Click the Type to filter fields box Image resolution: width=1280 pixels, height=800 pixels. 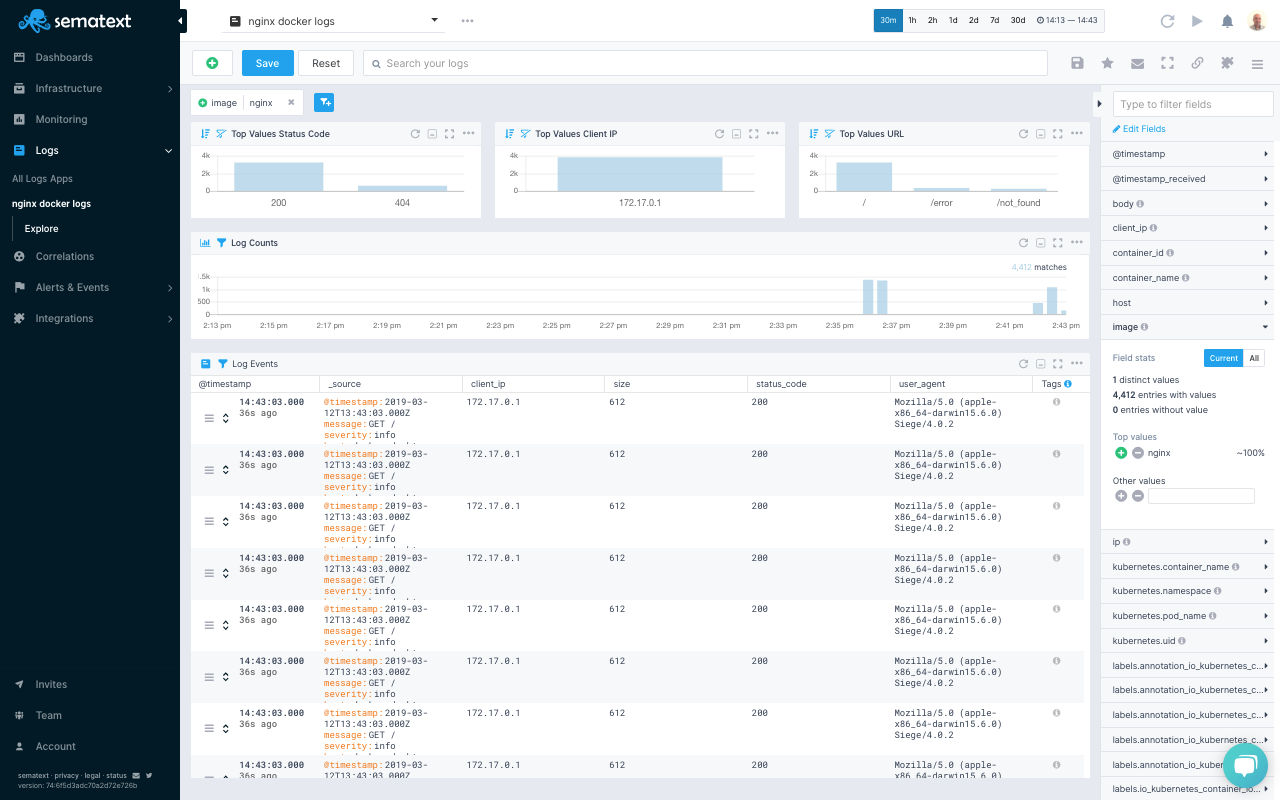(1193, 104)
